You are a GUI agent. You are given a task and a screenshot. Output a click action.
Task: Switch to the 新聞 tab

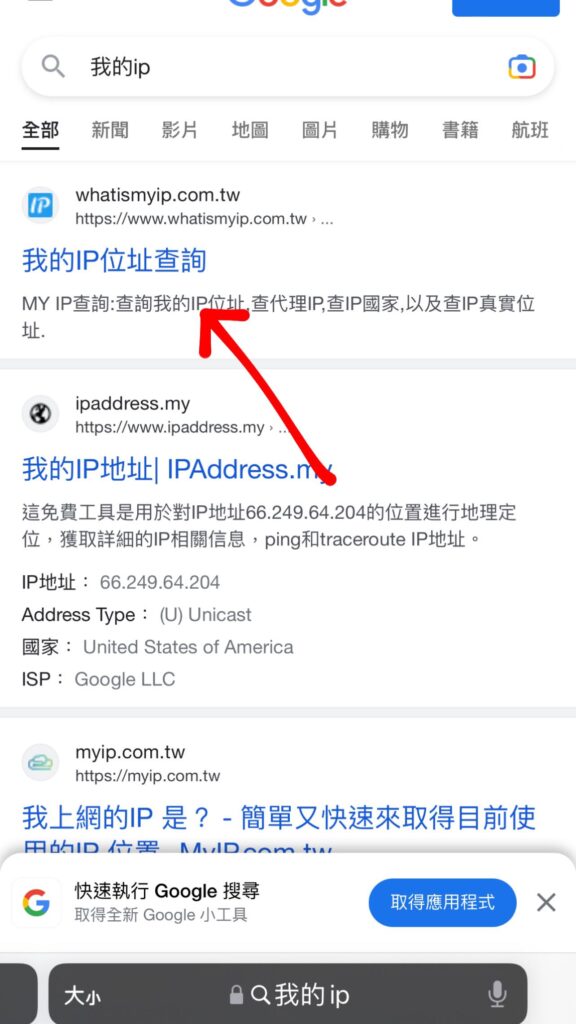point(110,131)
